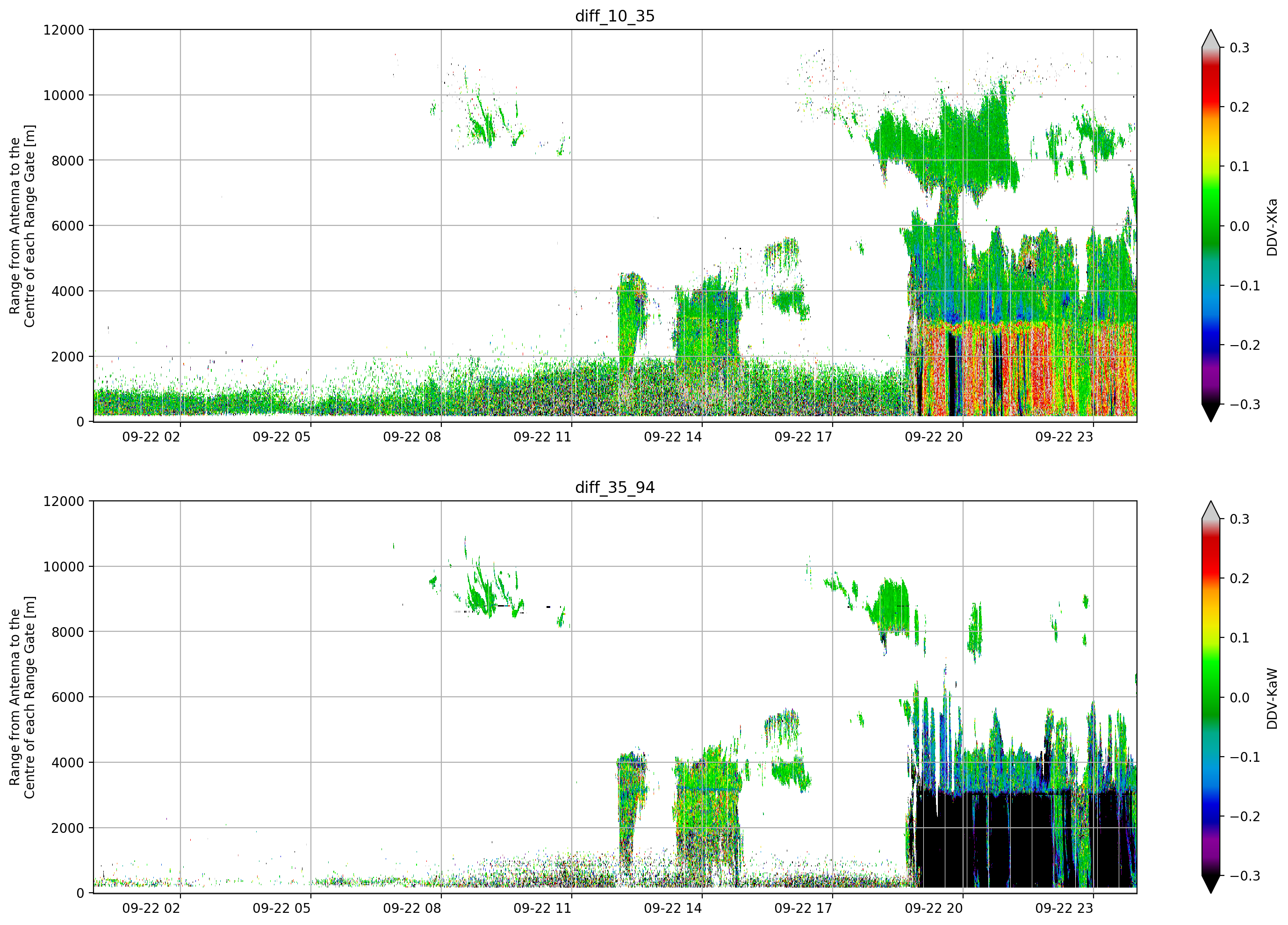The height and width of the screenshot is (925, 1288).
Task: Click the black lower arrow of DDV-XKa colorbar
Action: click(x=1211, y=413)
